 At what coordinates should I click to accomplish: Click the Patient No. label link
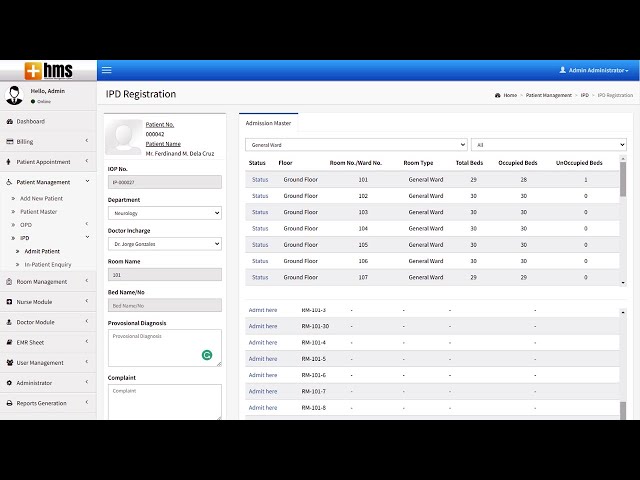pyautogui.click(x=160, y=124)
